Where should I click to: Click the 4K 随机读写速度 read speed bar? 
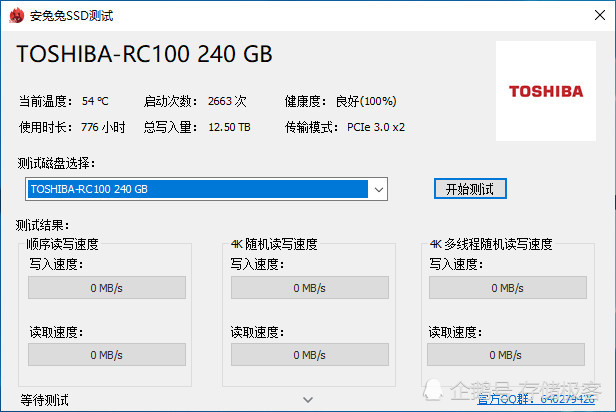pos(310,355)
